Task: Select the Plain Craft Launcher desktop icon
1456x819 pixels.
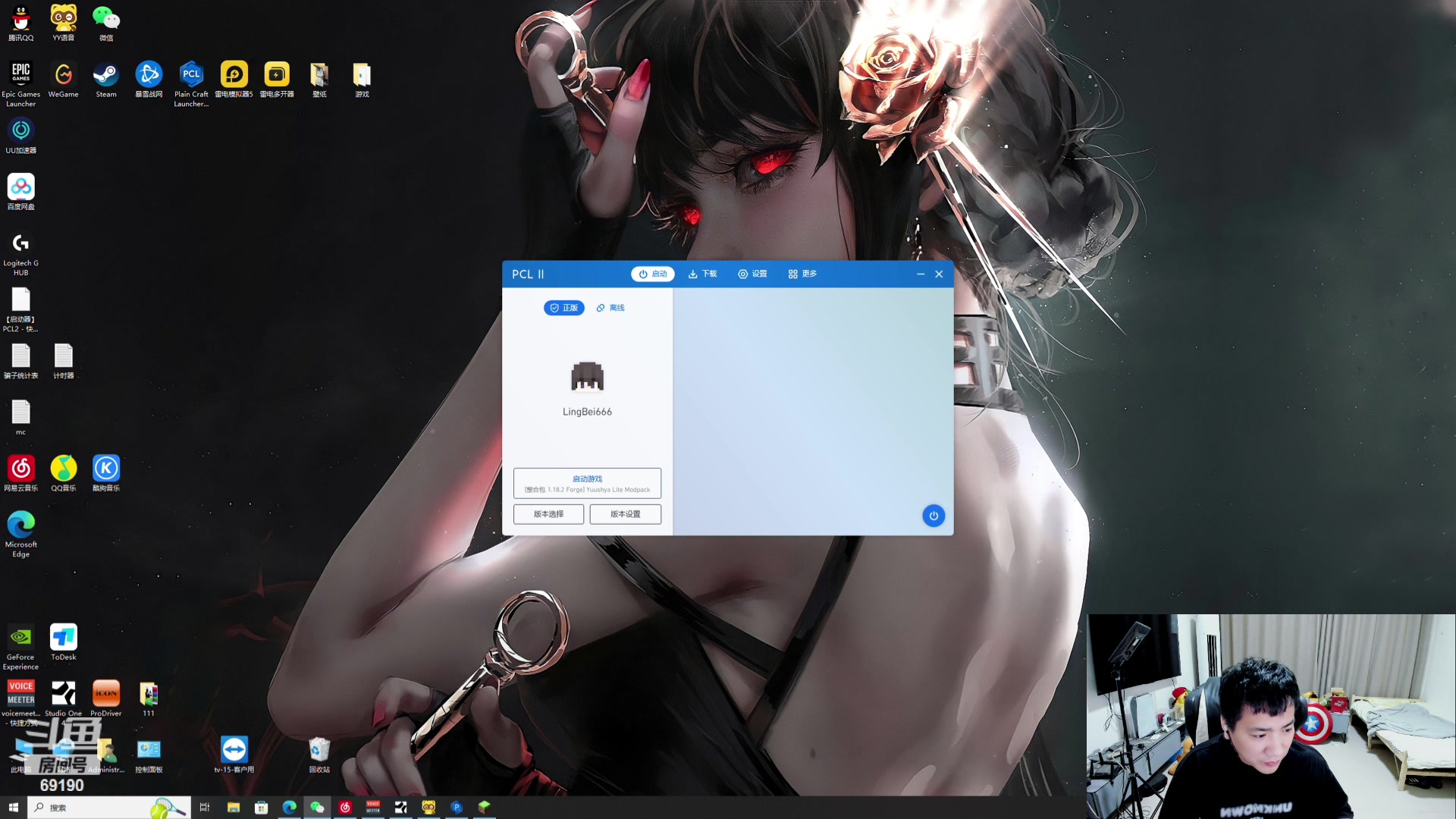Action: [x=191, y=83]
